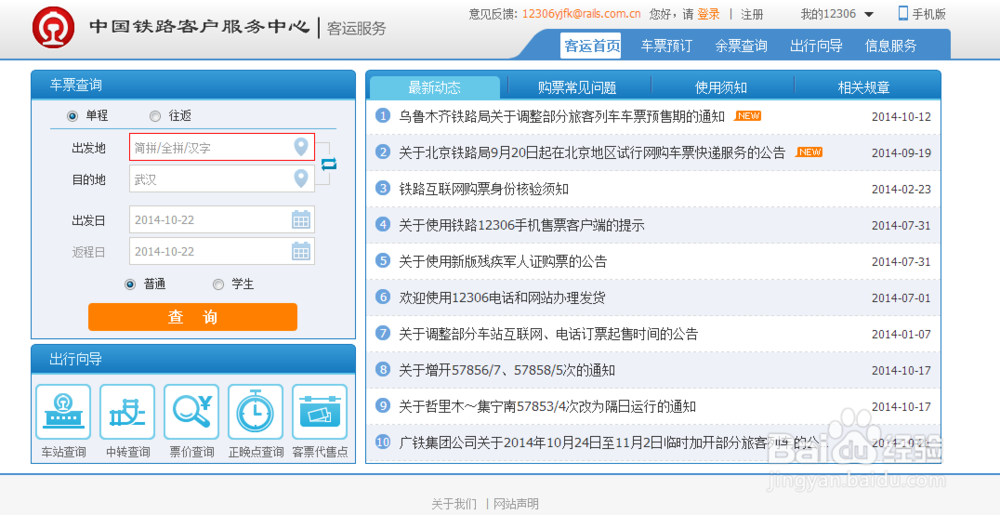The width and height of the screenshot is (1000, 515).
Task: Click date 2014-01-07 in news list
Action: click(901, 334)
